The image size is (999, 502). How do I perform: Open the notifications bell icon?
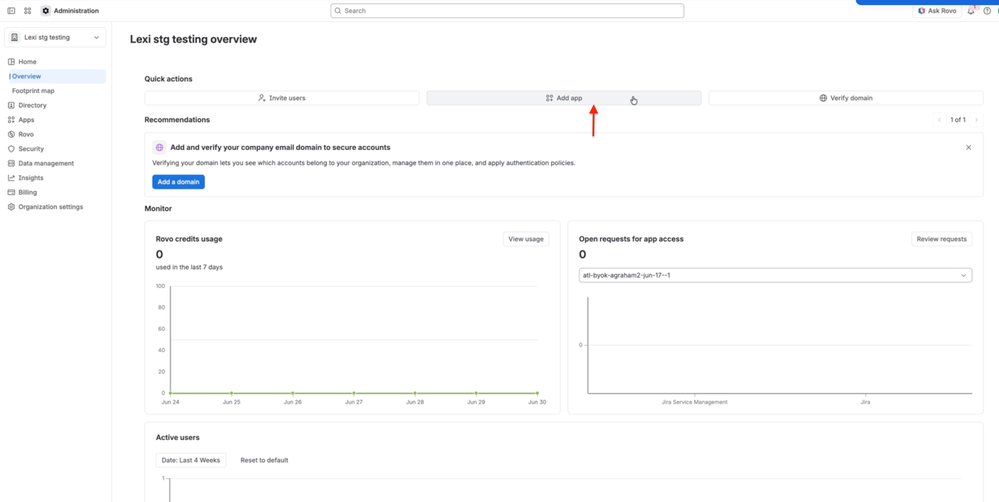pyautogui.click(x=971, y=11)
